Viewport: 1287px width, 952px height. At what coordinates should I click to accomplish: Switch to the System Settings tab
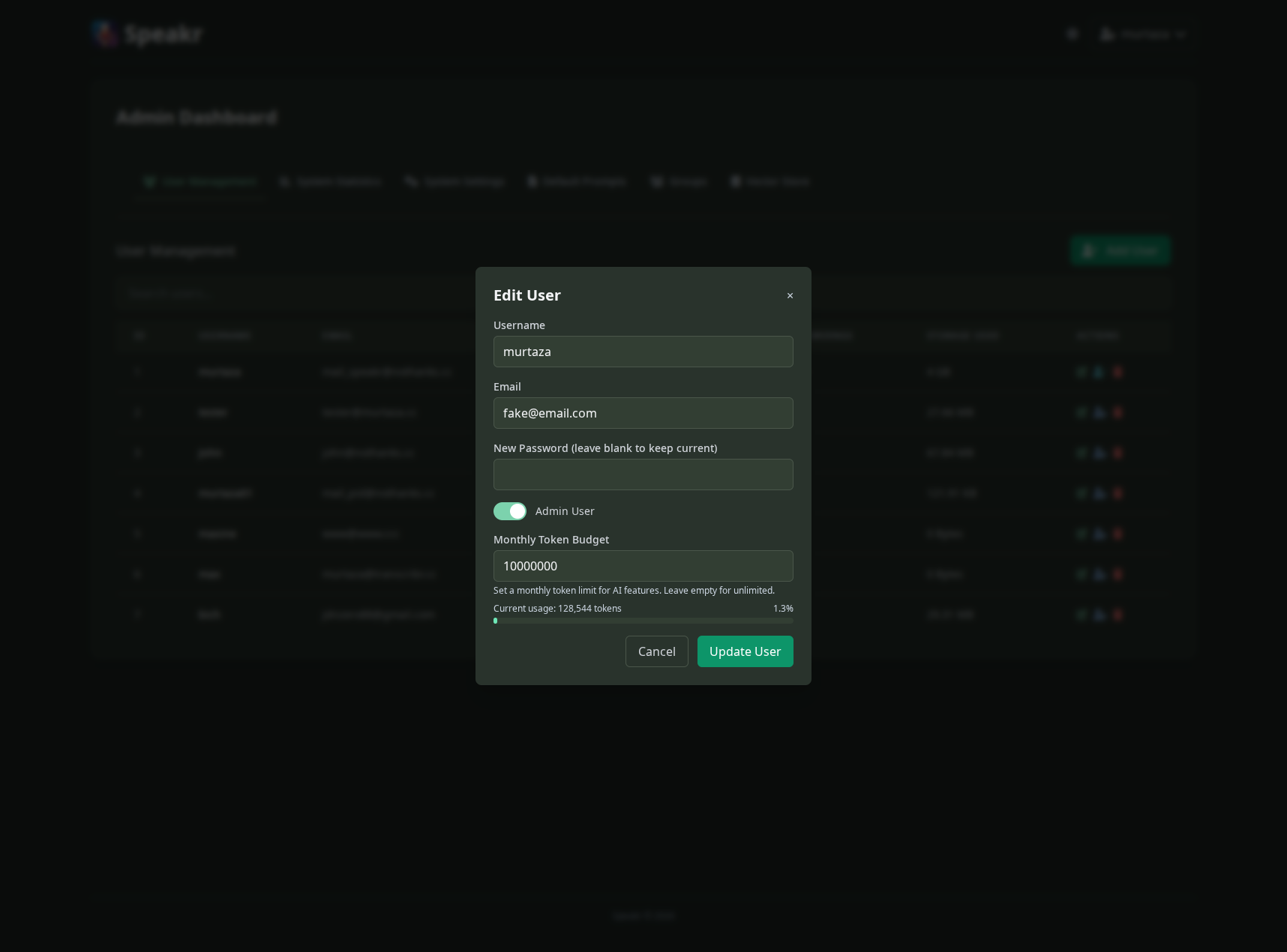pyautogui.click(x=454, y=181)
